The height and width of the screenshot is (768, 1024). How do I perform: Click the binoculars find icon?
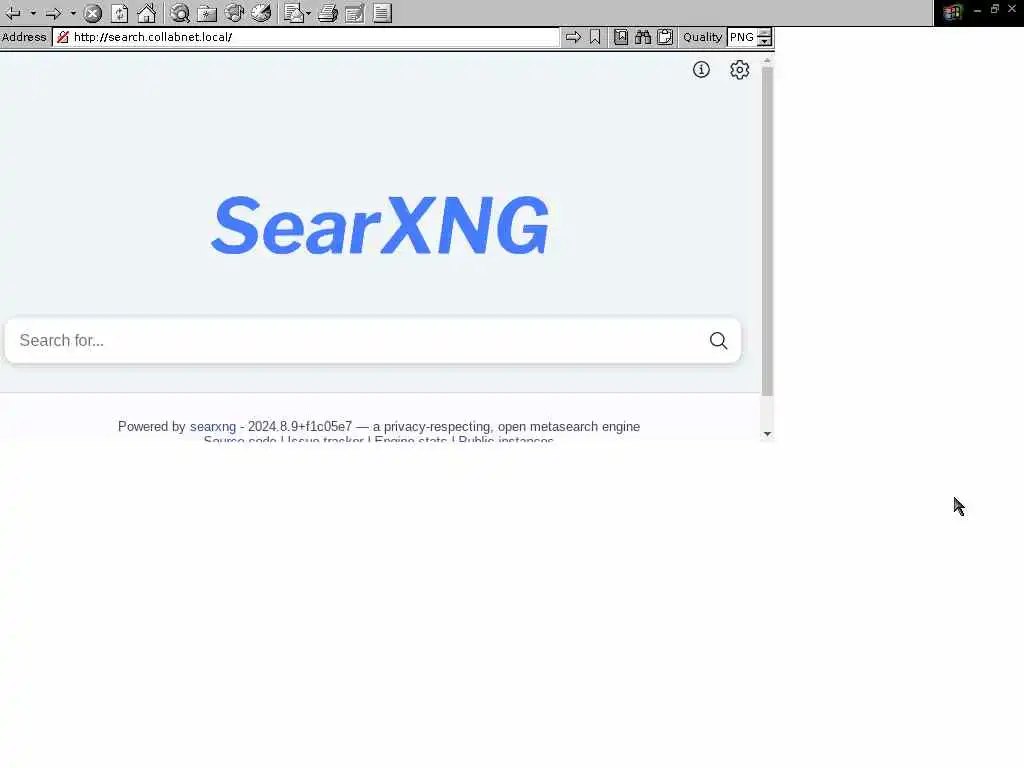643,37
